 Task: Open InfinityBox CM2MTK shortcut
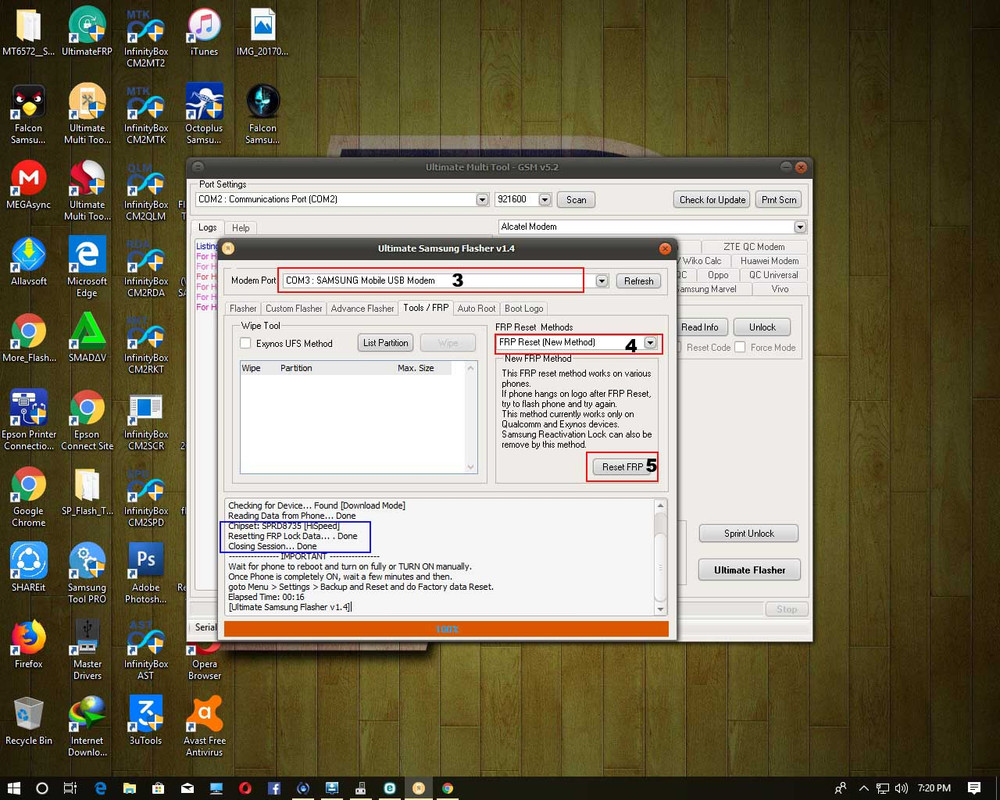click(145, 113)
